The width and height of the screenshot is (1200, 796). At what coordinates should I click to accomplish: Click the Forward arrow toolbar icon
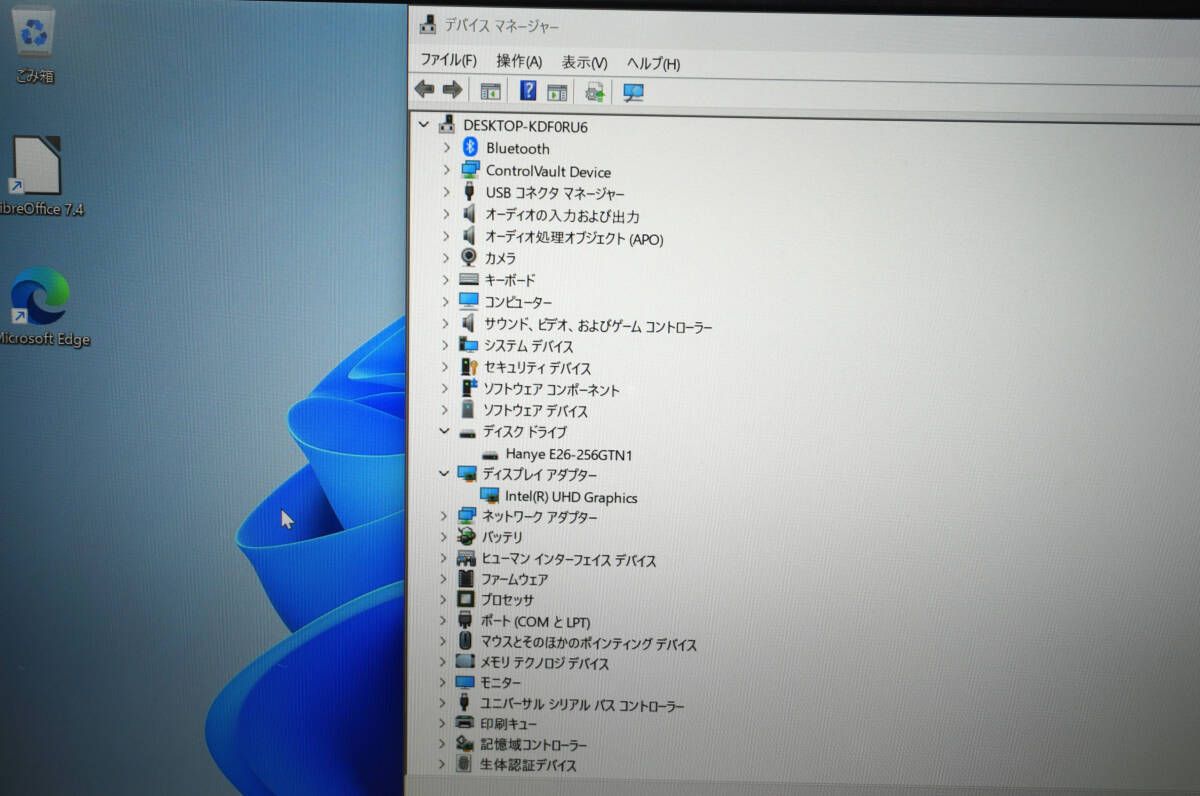coord(452,90)
